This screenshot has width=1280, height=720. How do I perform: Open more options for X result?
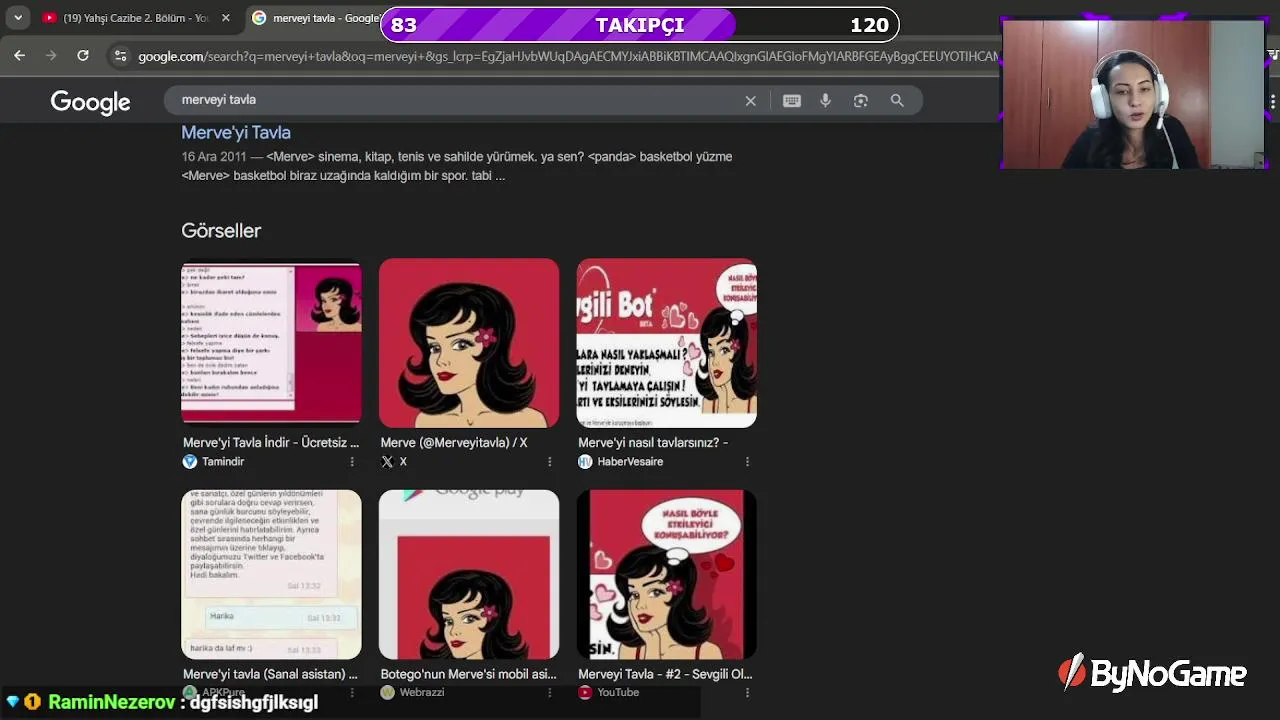[x=549, y=462]
